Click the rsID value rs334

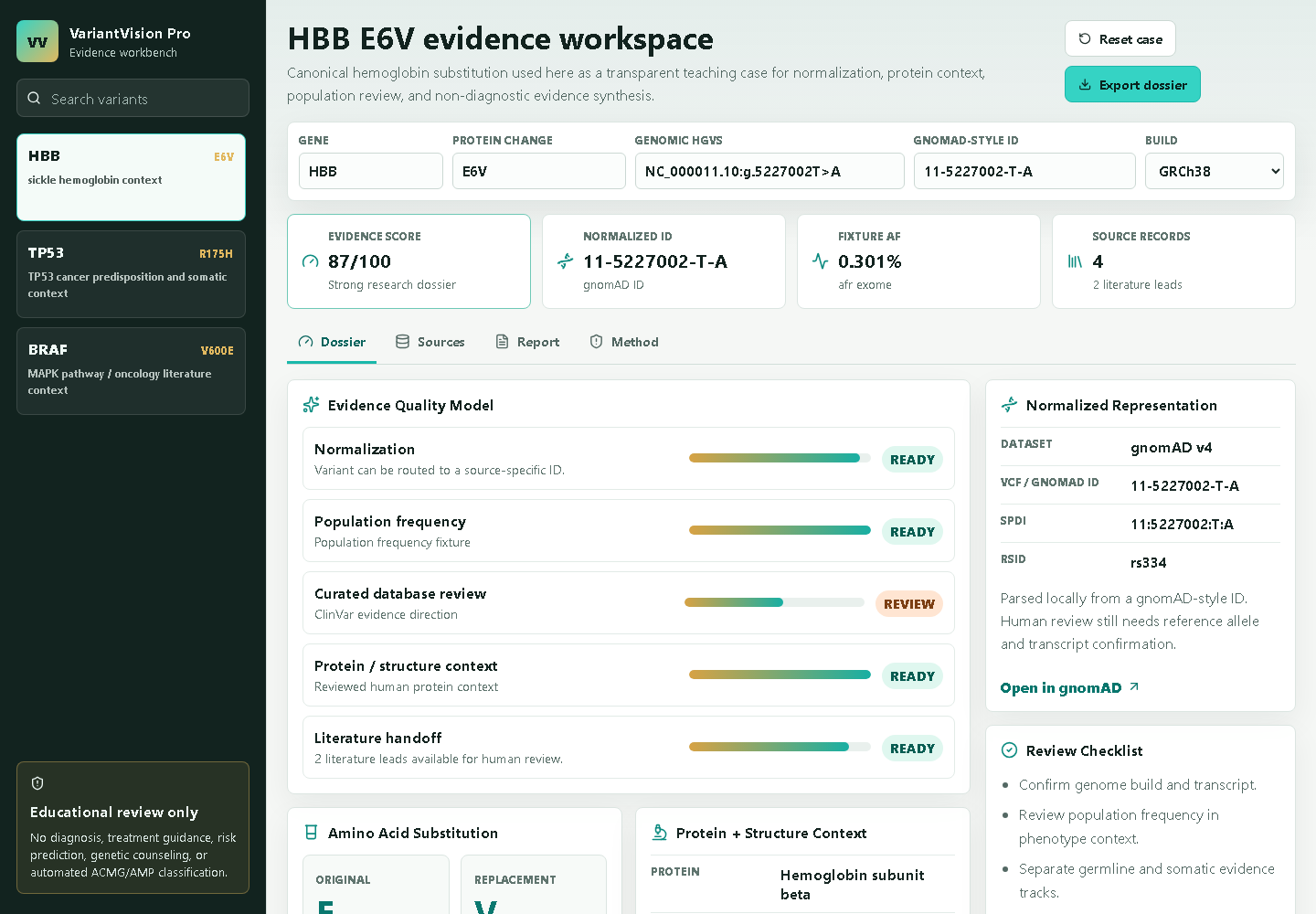tap(1149, 562)
